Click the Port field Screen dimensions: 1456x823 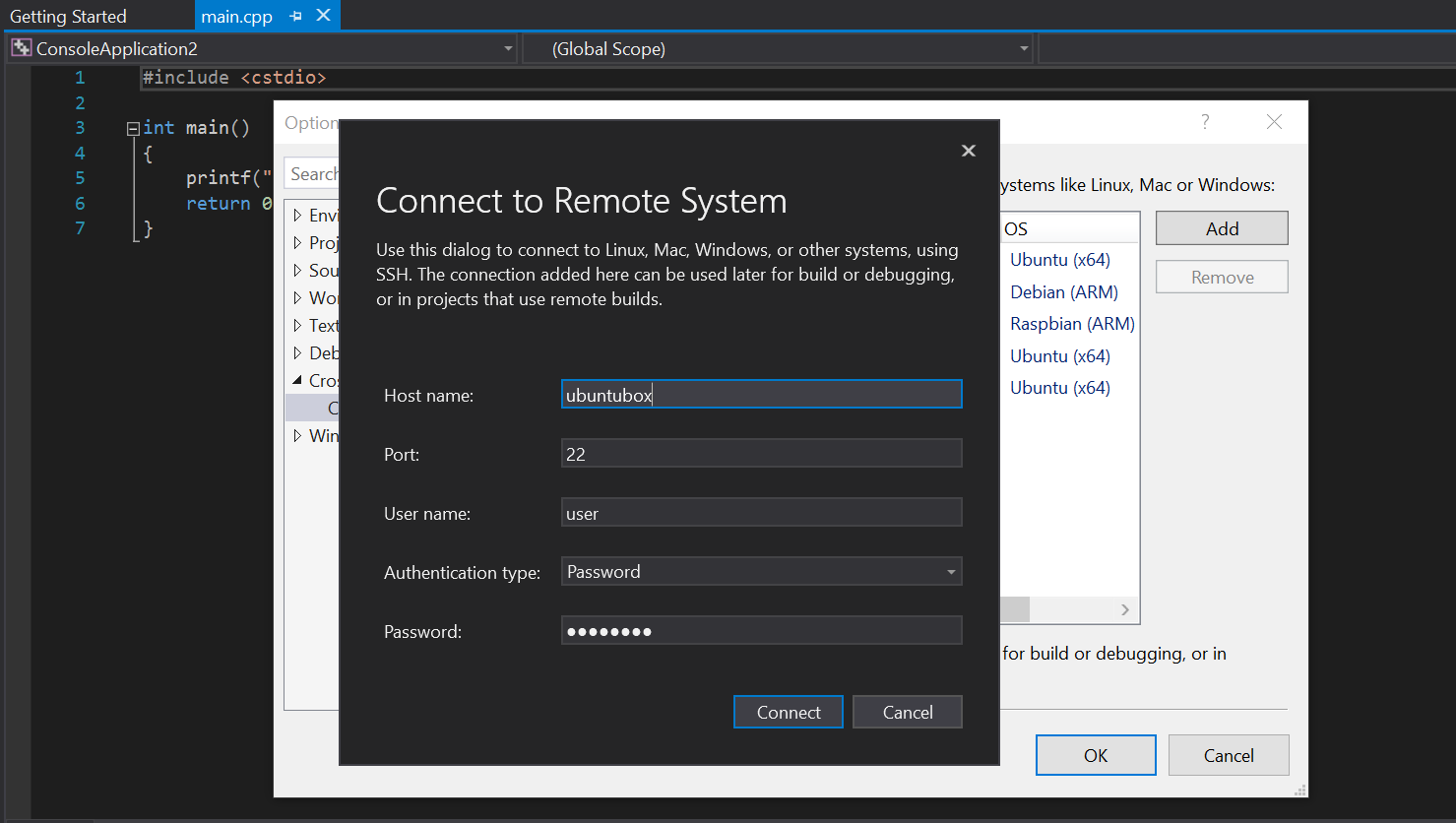tap(761, 454)
